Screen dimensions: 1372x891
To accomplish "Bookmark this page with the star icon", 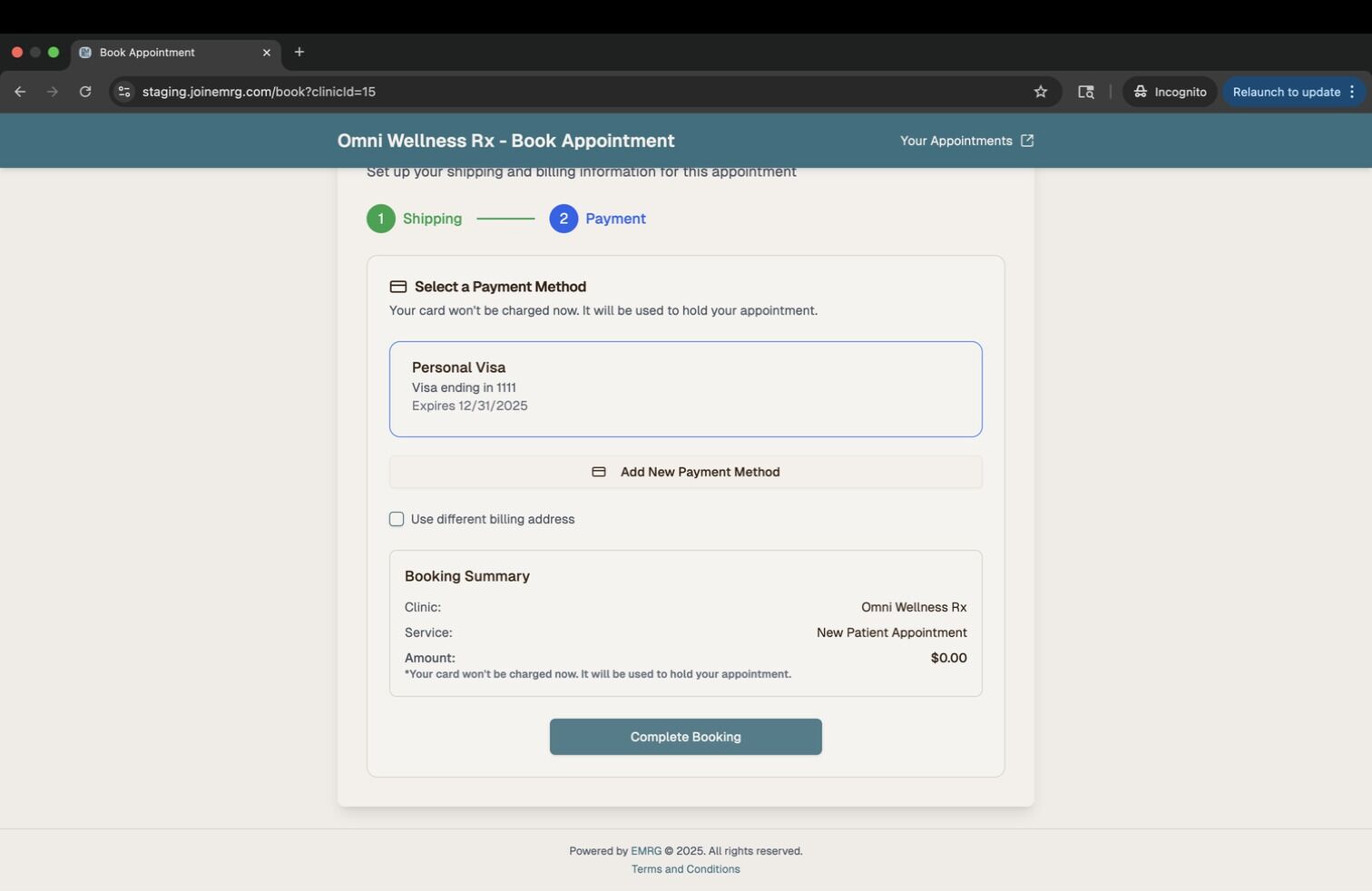I will coord(1041,92).
